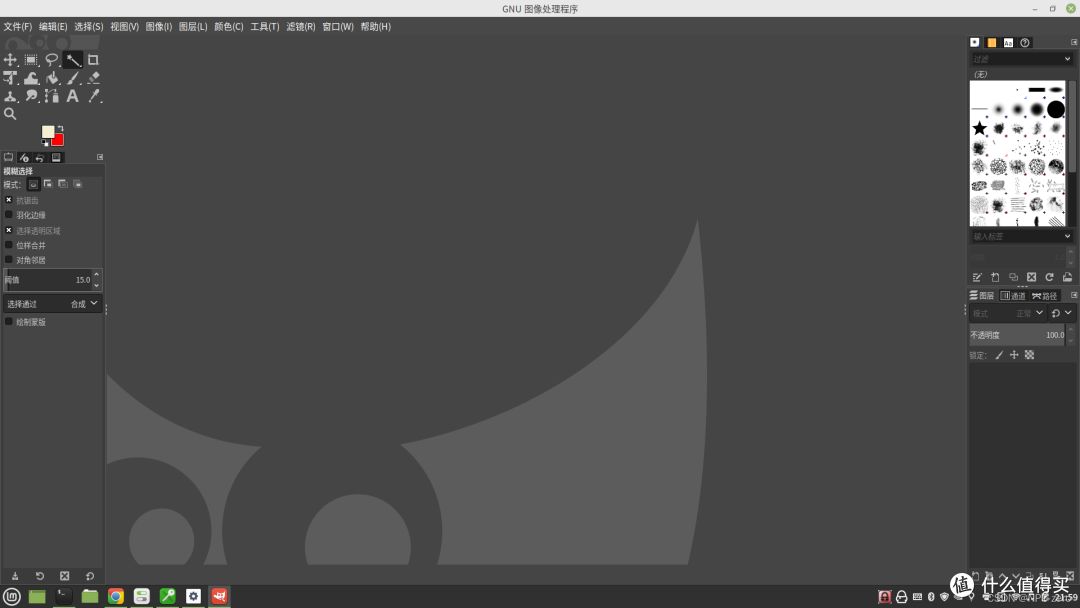The image size is (1080, 608).
Task: Switch to the Device Status tab
Action: (24, 158)
